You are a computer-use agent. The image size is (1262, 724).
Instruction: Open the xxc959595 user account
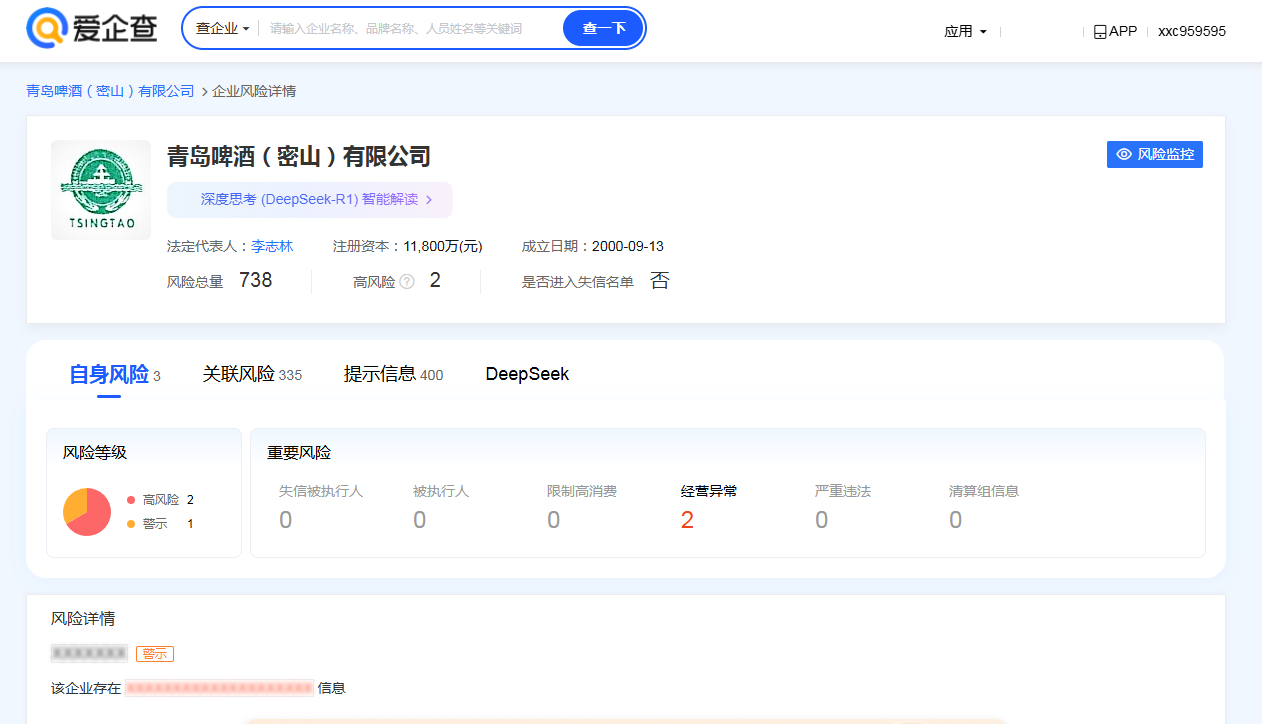[1191, 32]
